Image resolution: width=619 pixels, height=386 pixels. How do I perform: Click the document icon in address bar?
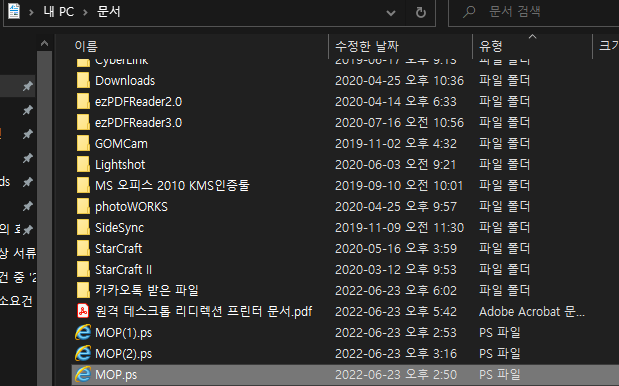coord(14,11)
